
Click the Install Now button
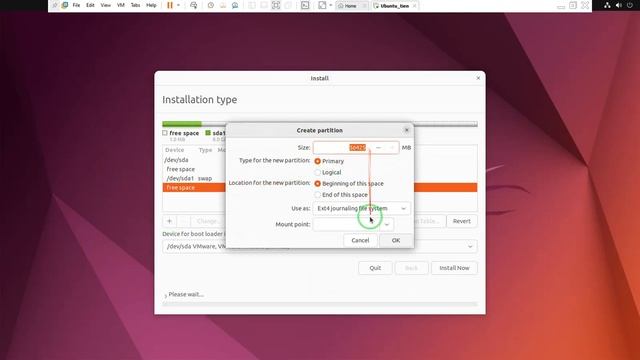(454, 268)
